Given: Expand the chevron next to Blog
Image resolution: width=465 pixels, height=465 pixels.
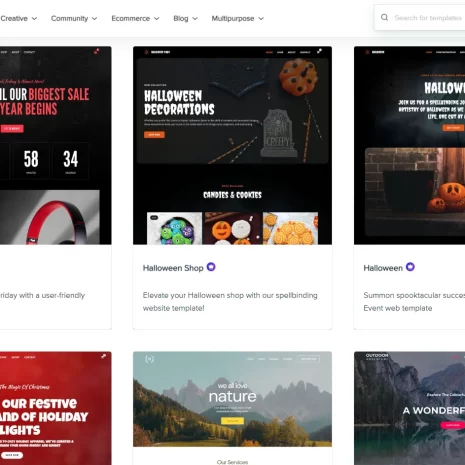Looking at the screenshot, I should 195,19.
